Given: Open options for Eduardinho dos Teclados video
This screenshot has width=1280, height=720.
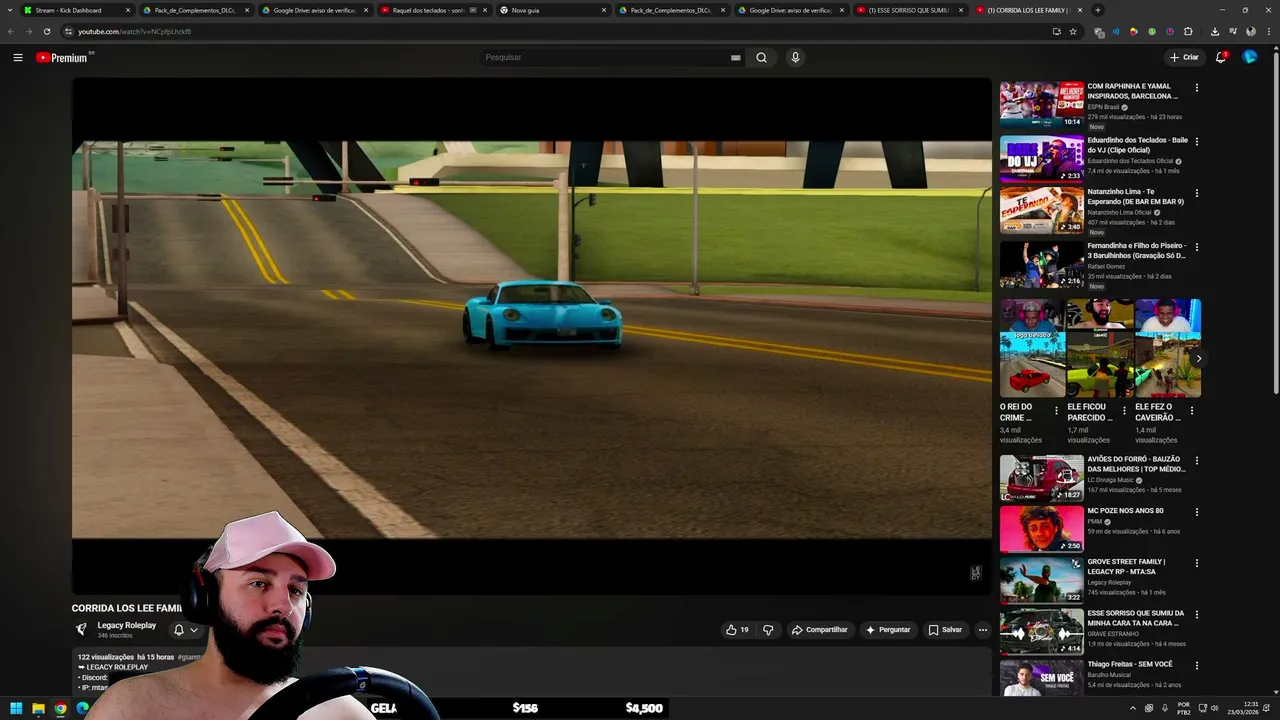Looking at the screenshot, I should pos(1196,141).
